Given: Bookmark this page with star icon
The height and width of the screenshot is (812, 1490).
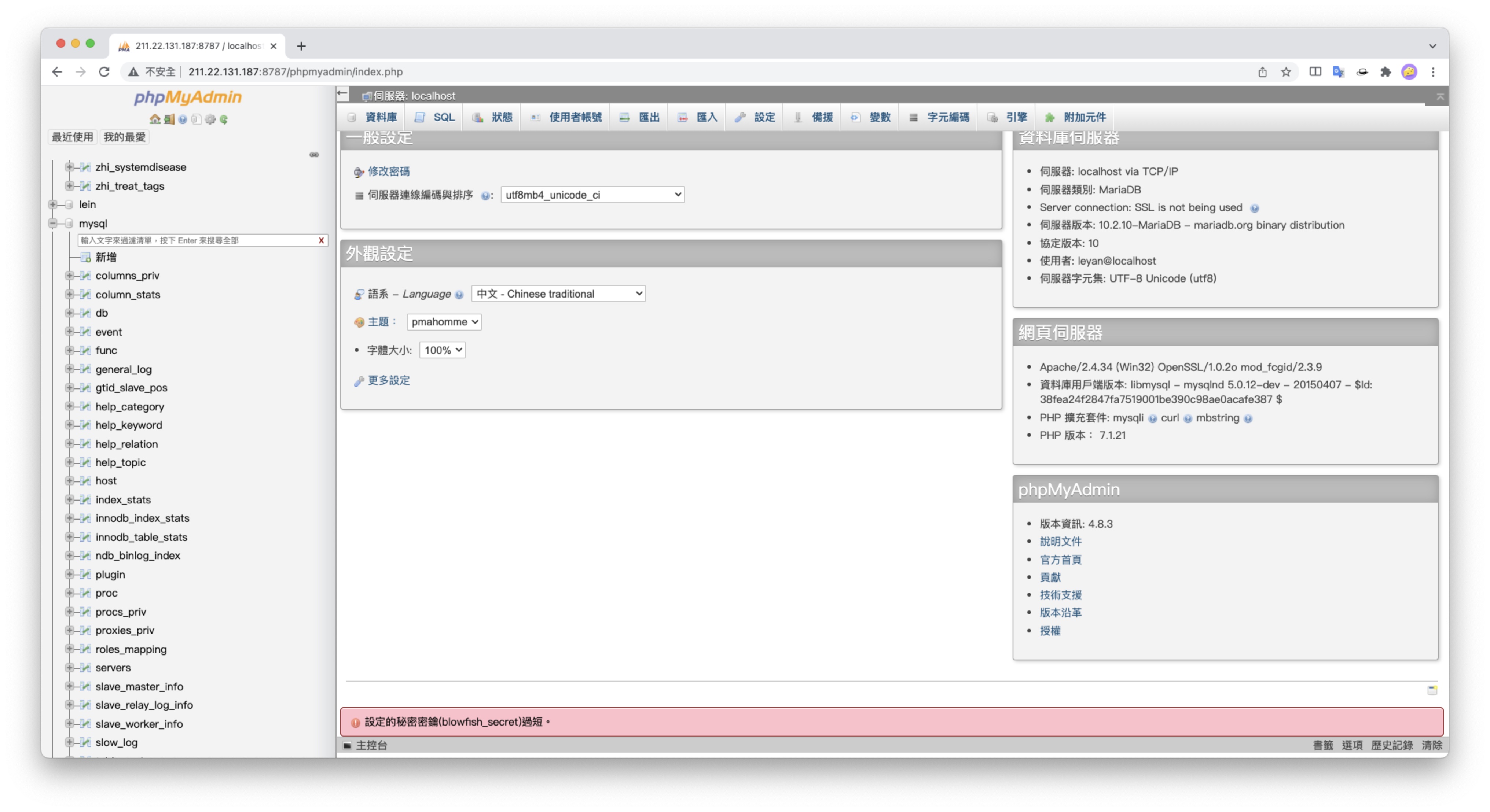Looking at the screenshot, I should [1286, 72].
